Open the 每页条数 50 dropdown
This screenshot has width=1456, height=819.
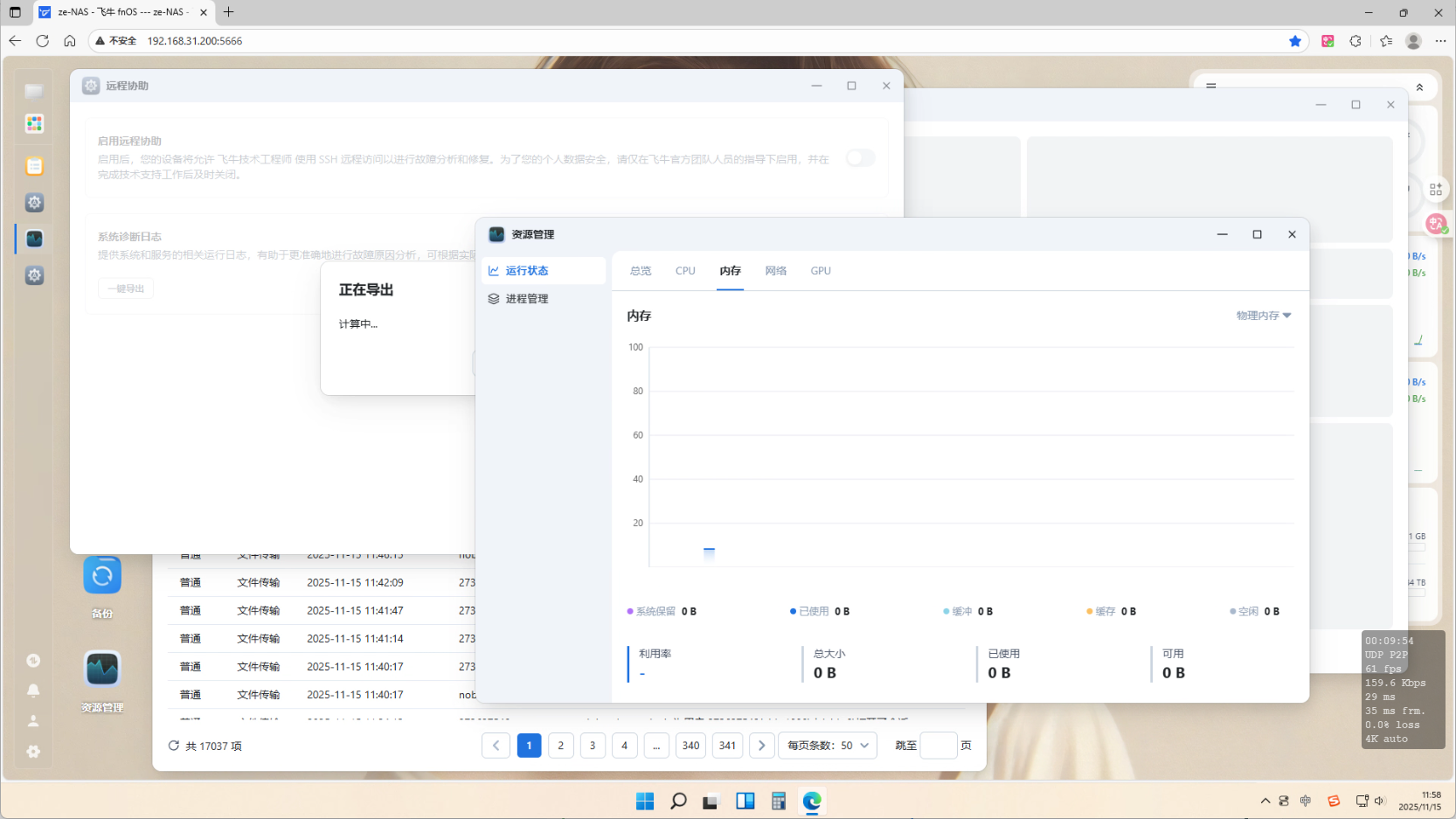[x=827, y=746]
